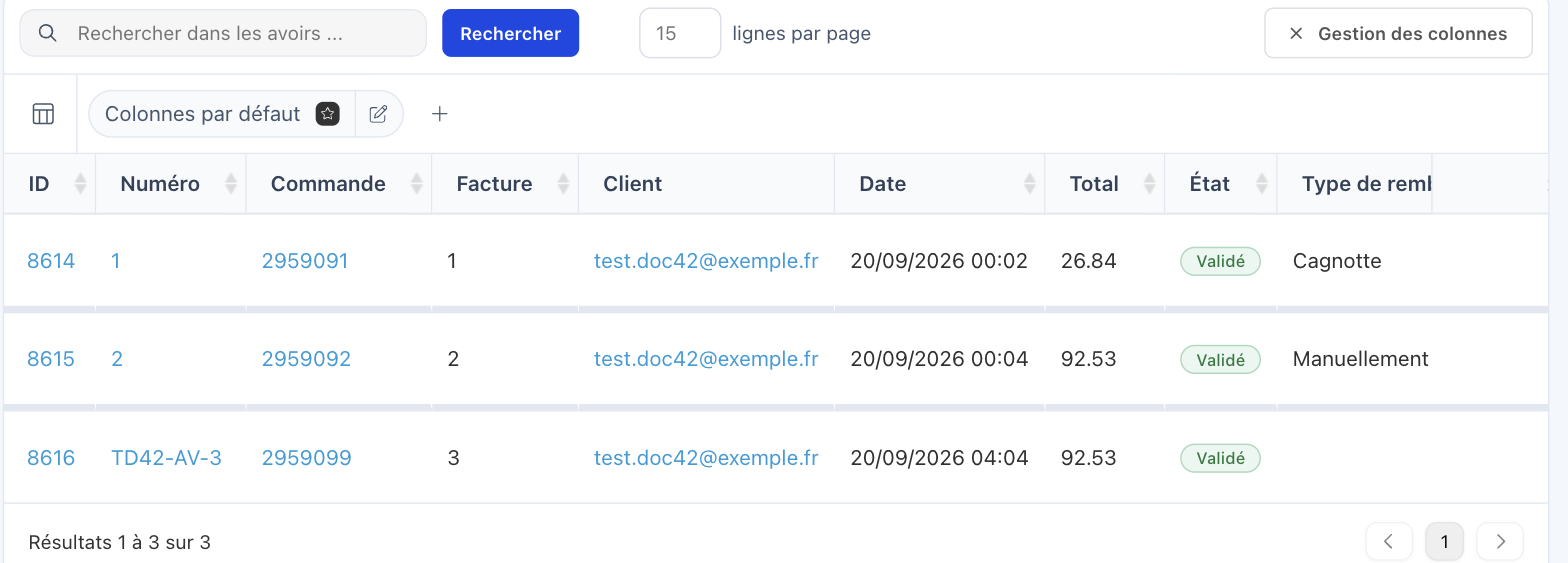
Task: Click the total 92.53 in row 8615
Action: tap(1088, 359)
